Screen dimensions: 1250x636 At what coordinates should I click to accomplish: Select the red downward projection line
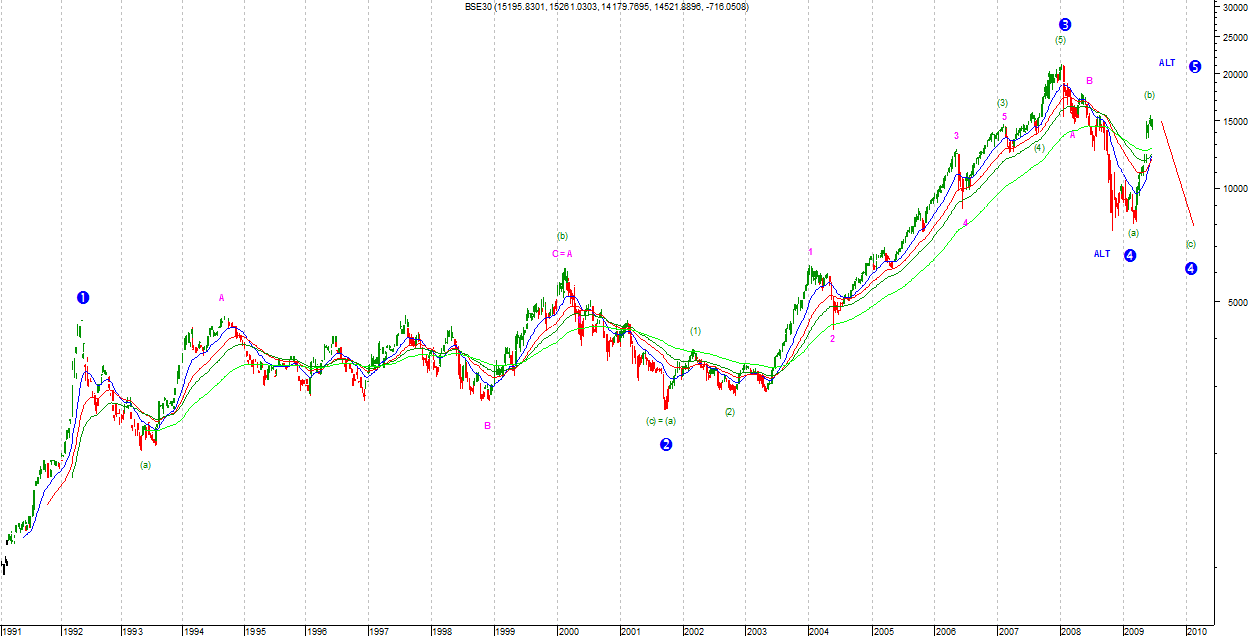point(1177,172)
